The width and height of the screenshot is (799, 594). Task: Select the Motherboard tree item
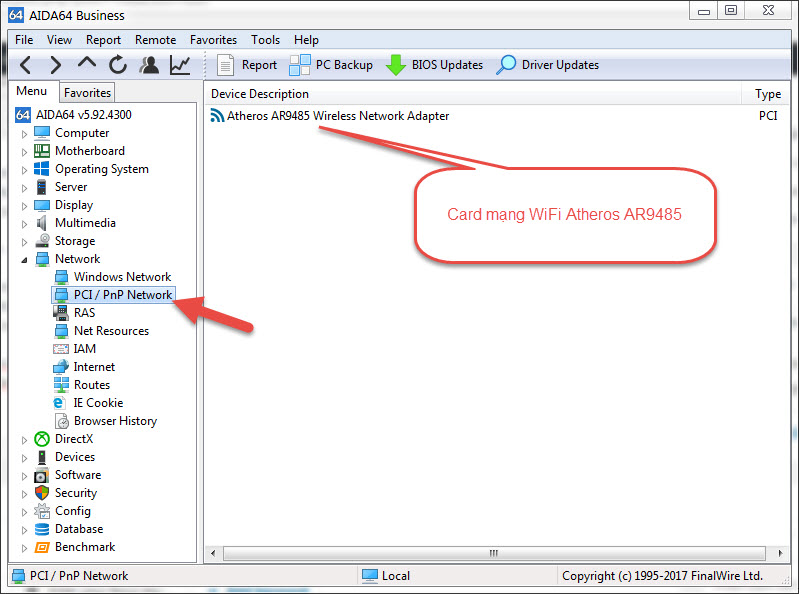tap(90, 151)
